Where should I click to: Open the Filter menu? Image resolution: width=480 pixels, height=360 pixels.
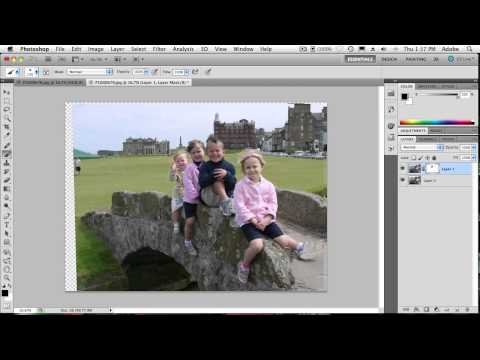coord(159,49)
